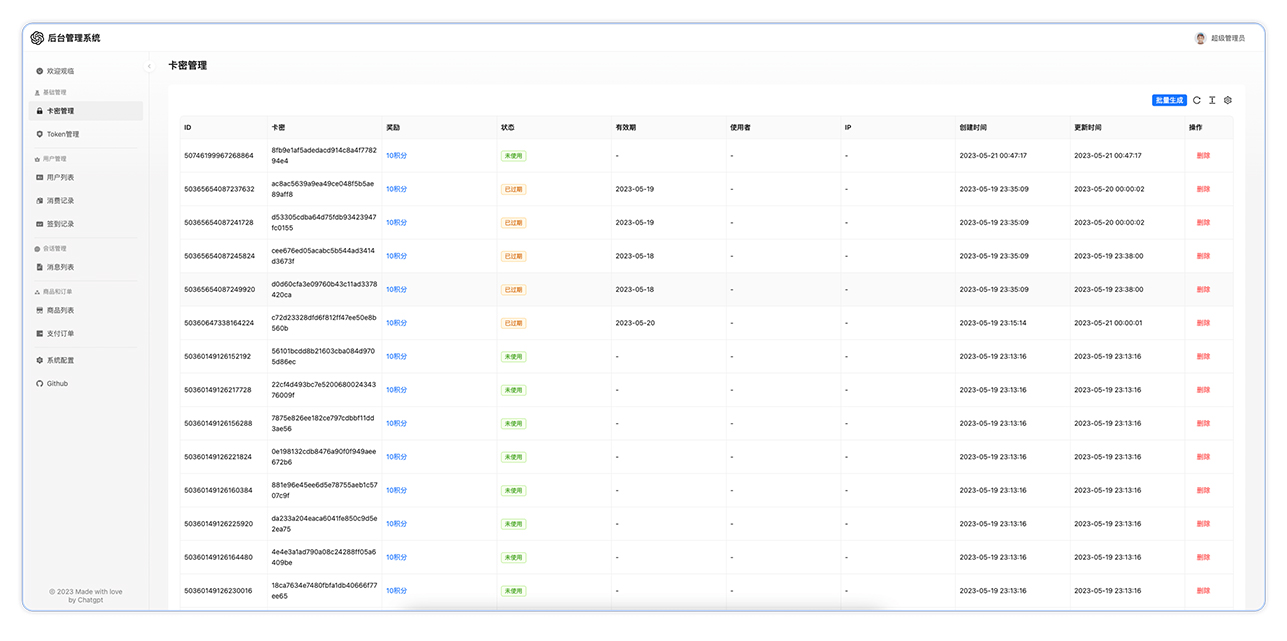Viewport: 1287px width, 641px height.
Task: Collapse the sidebar with the chevron arrow
Action: 148,64
